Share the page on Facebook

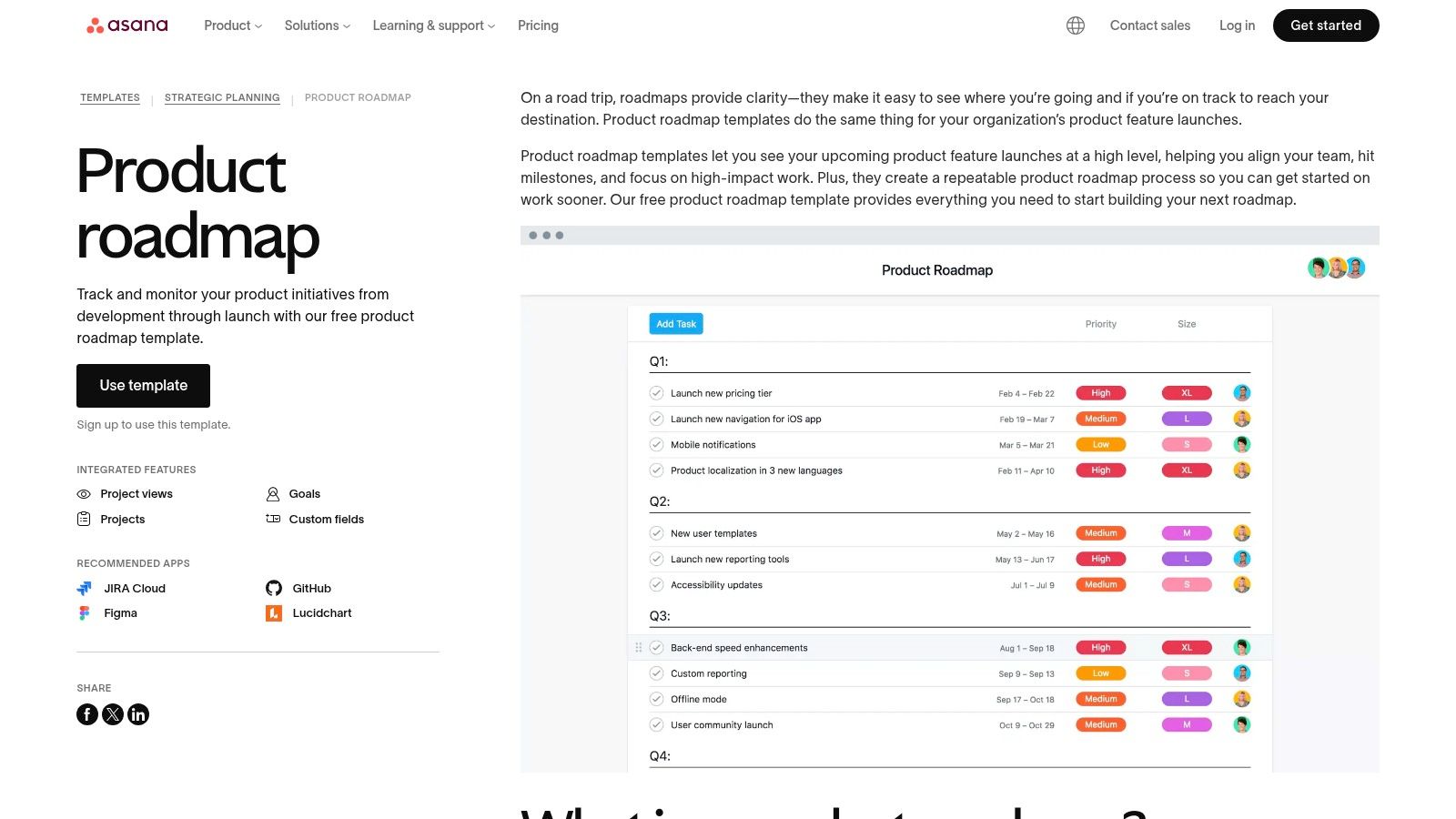(x=86, y=714)
